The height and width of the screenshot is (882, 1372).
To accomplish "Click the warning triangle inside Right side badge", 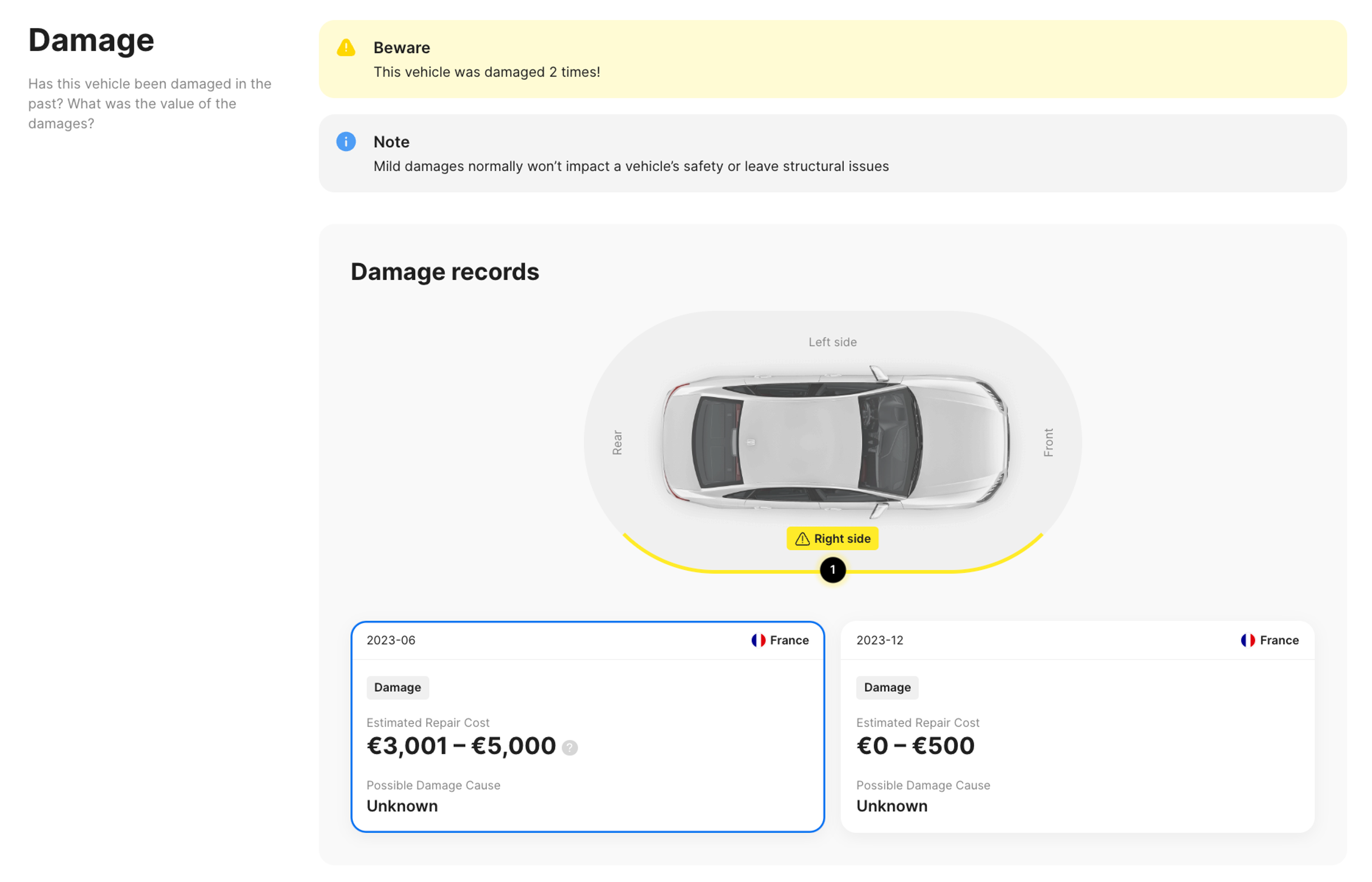I will (x=802, y=539).
